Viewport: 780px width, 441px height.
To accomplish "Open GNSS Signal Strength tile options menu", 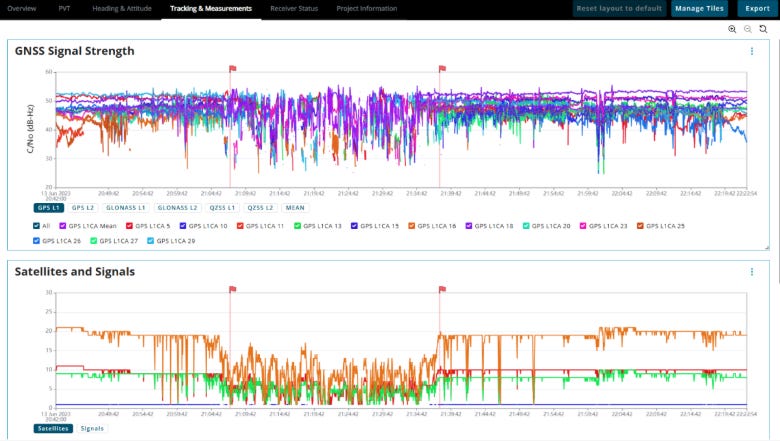I will [x=752, y=51].
